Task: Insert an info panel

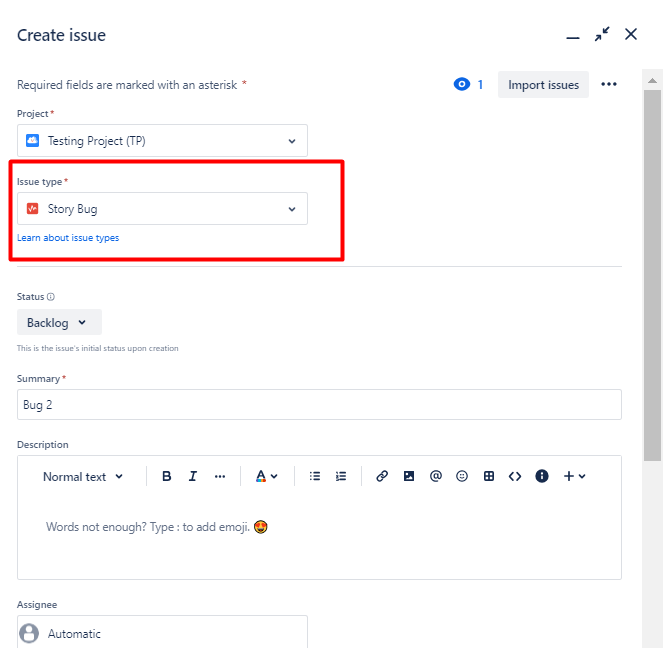Action: click(542, 476)
